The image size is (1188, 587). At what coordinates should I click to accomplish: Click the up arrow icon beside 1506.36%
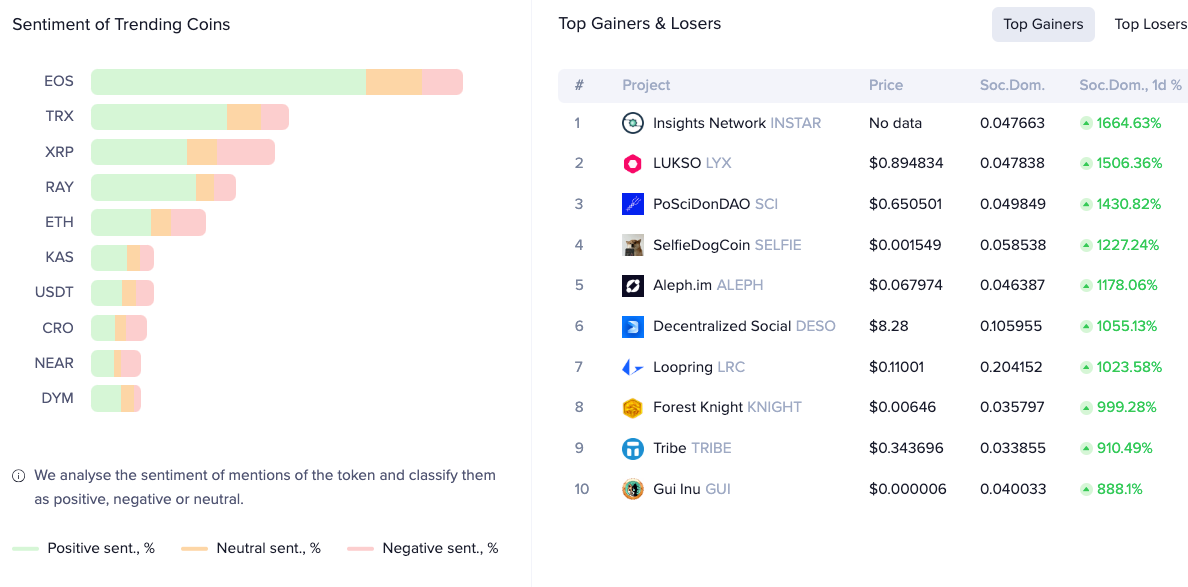[x=1086, y=163]
